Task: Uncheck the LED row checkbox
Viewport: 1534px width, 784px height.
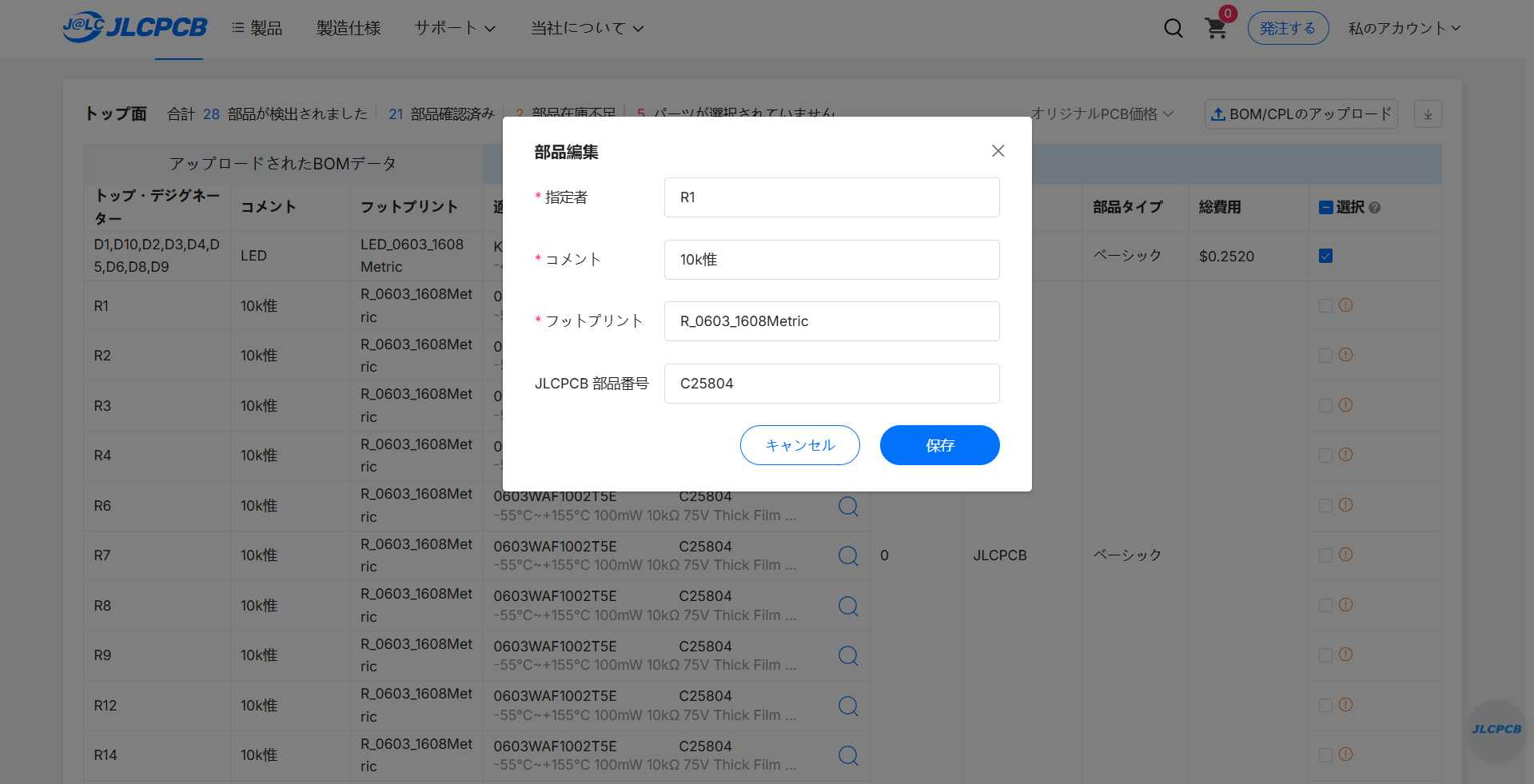Action: [1325, 256]
